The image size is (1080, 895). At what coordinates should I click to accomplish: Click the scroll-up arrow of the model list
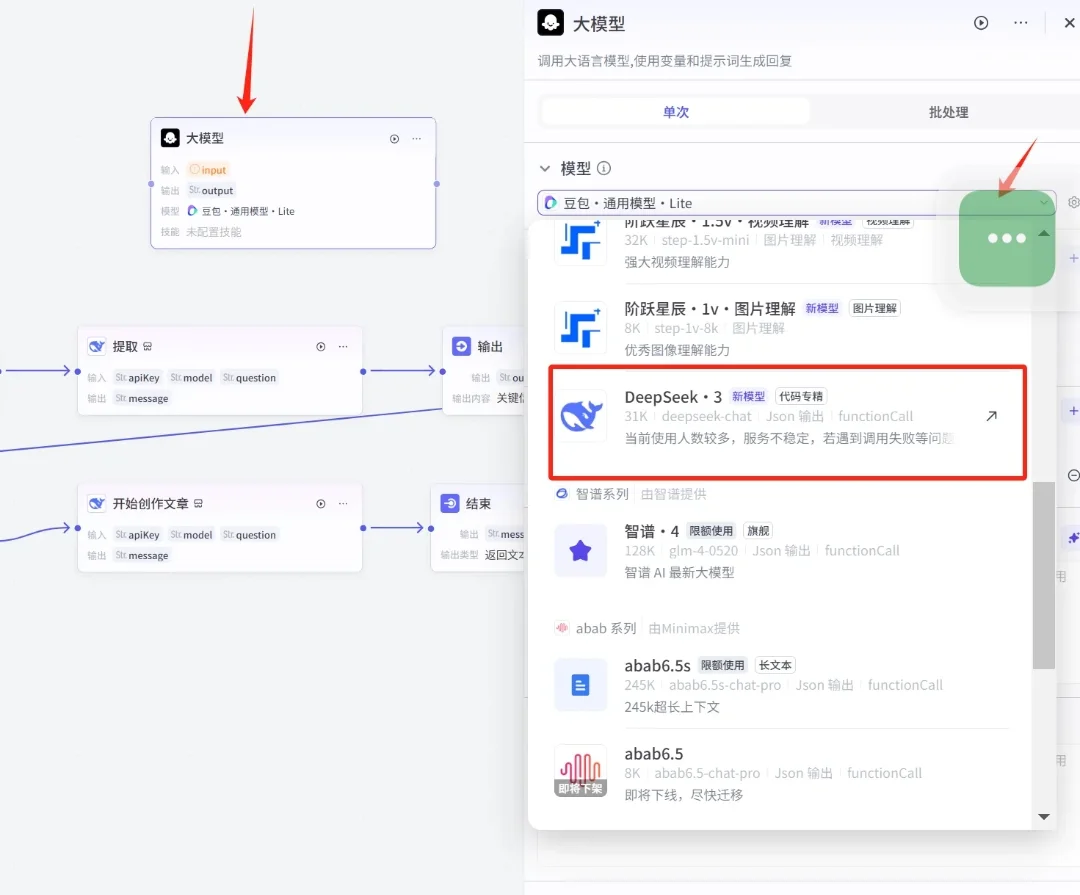click(1043, 233)
